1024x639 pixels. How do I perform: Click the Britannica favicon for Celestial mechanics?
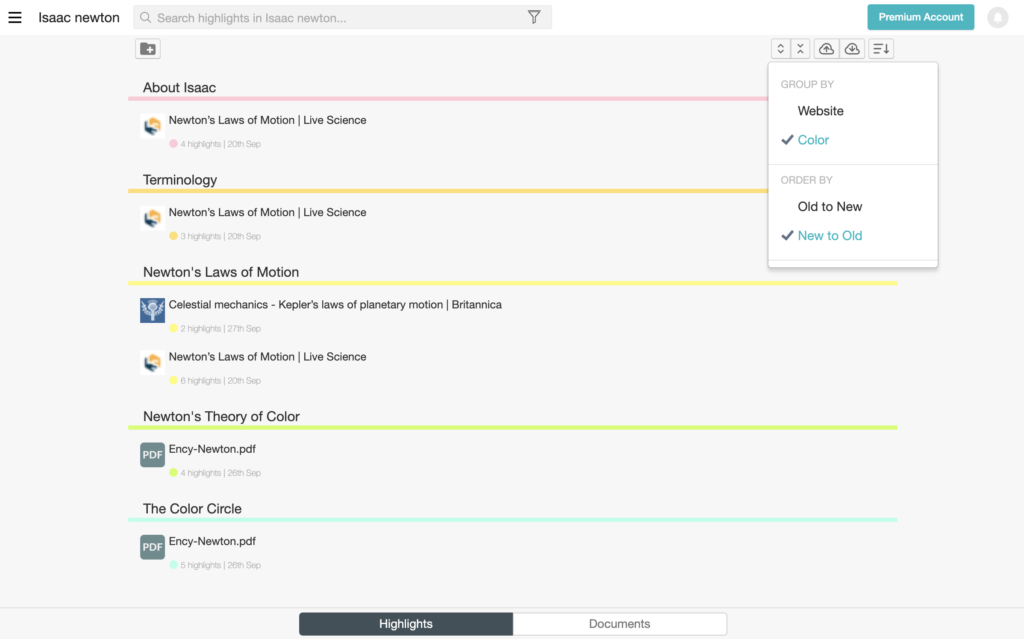tap(152, 310)
